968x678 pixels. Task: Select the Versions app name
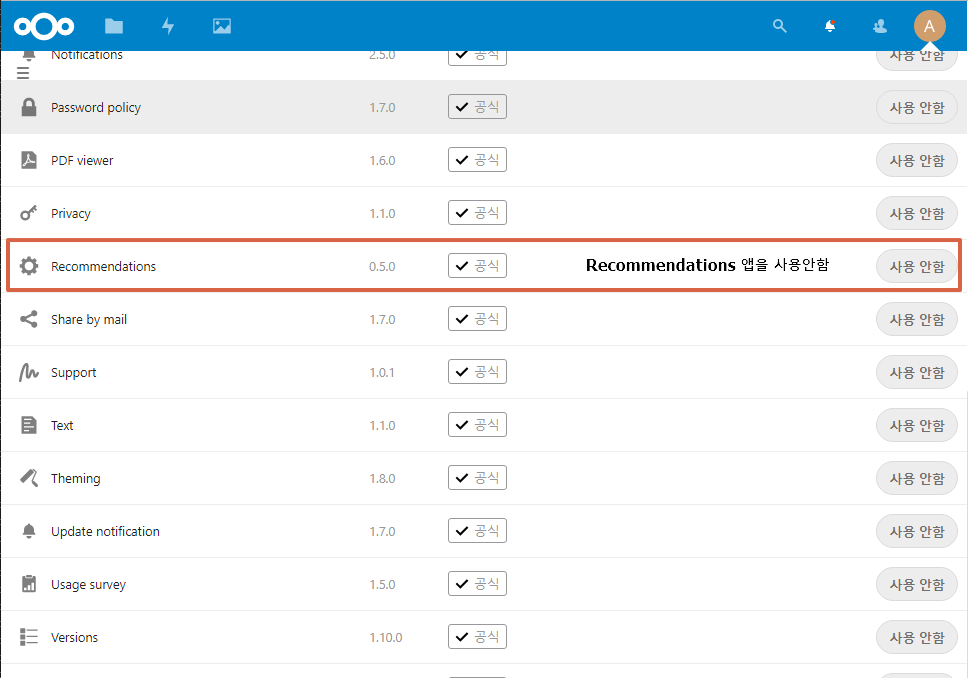point(74,637)
